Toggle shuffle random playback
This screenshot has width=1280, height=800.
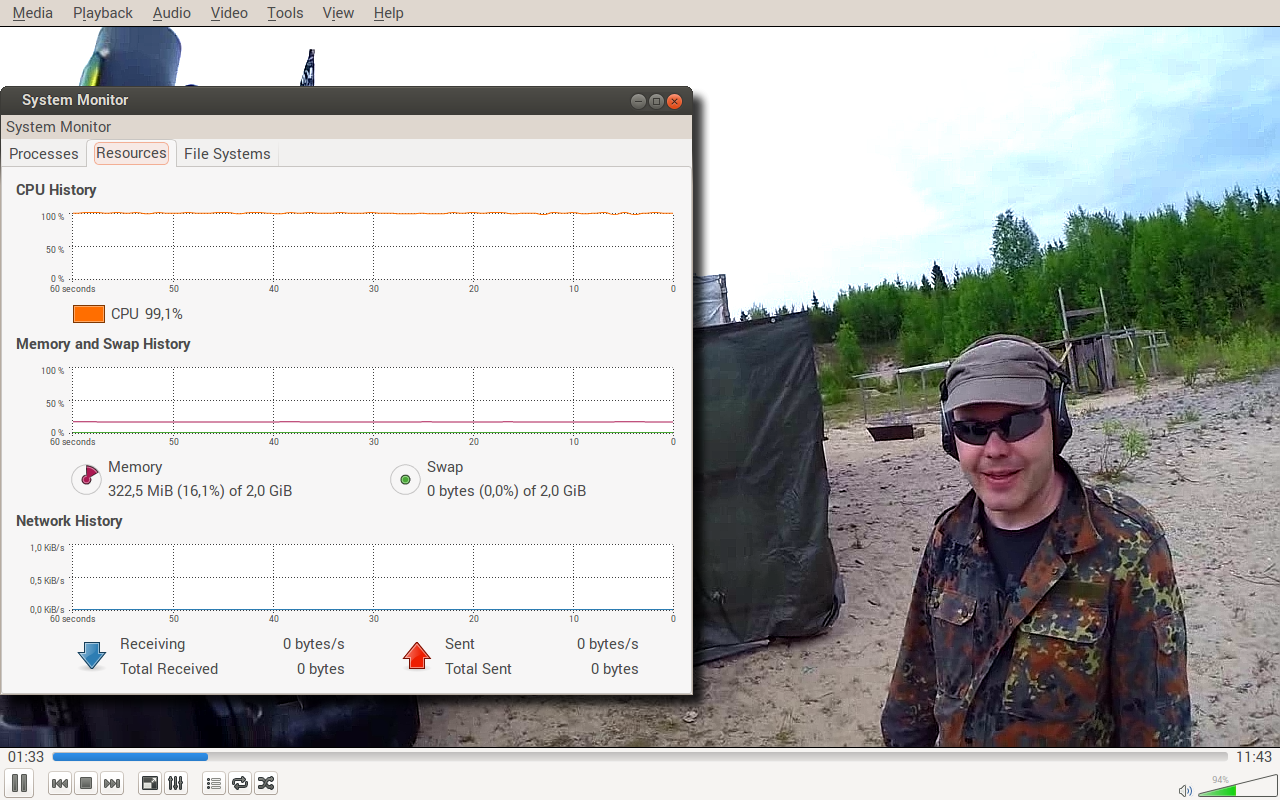pos(266,783)
